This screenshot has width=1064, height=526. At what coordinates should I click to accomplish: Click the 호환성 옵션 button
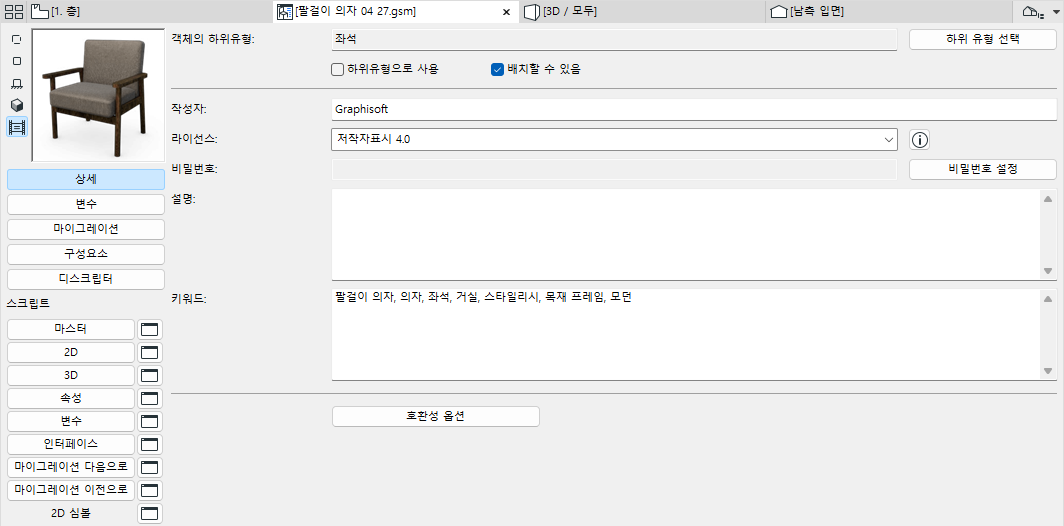[436, 416]
